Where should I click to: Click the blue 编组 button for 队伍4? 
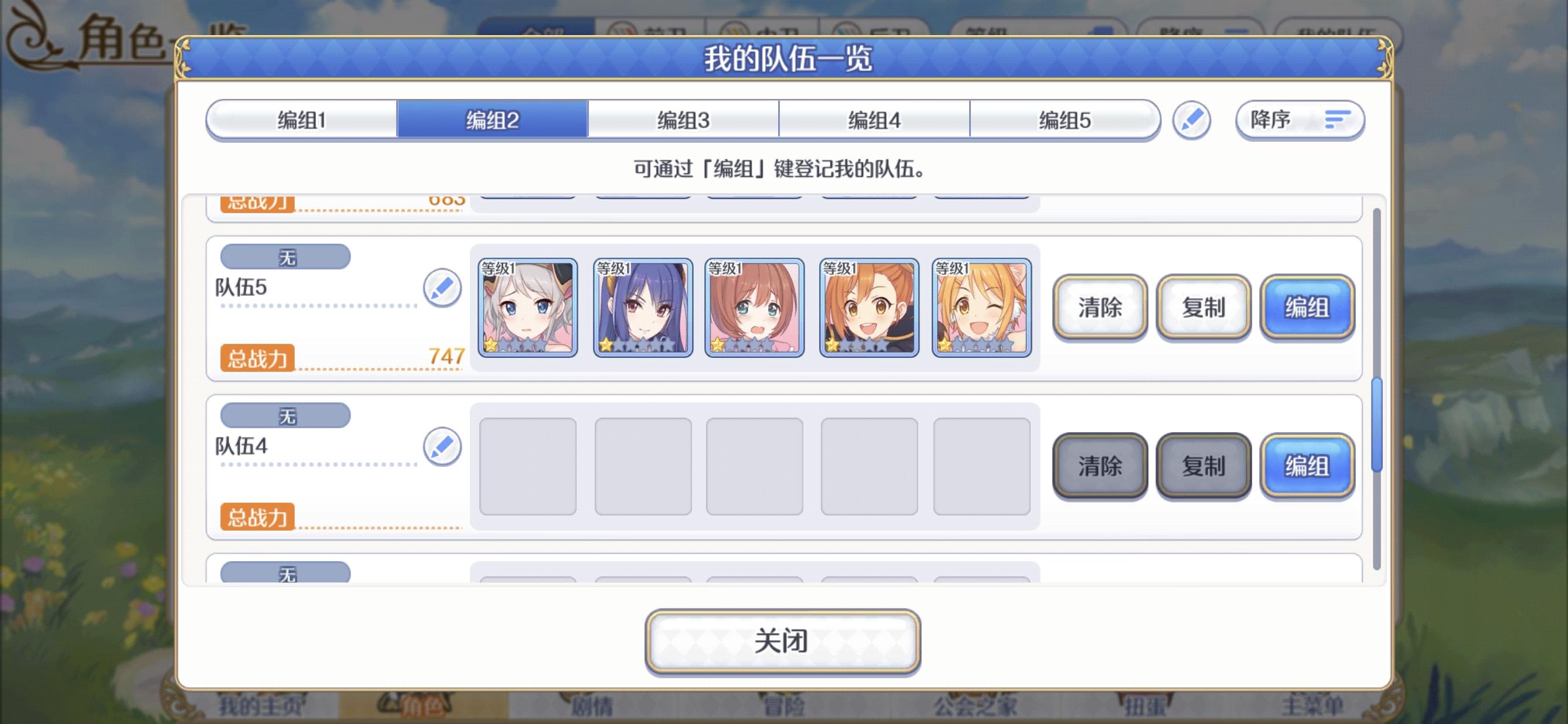pos(1307,466)
